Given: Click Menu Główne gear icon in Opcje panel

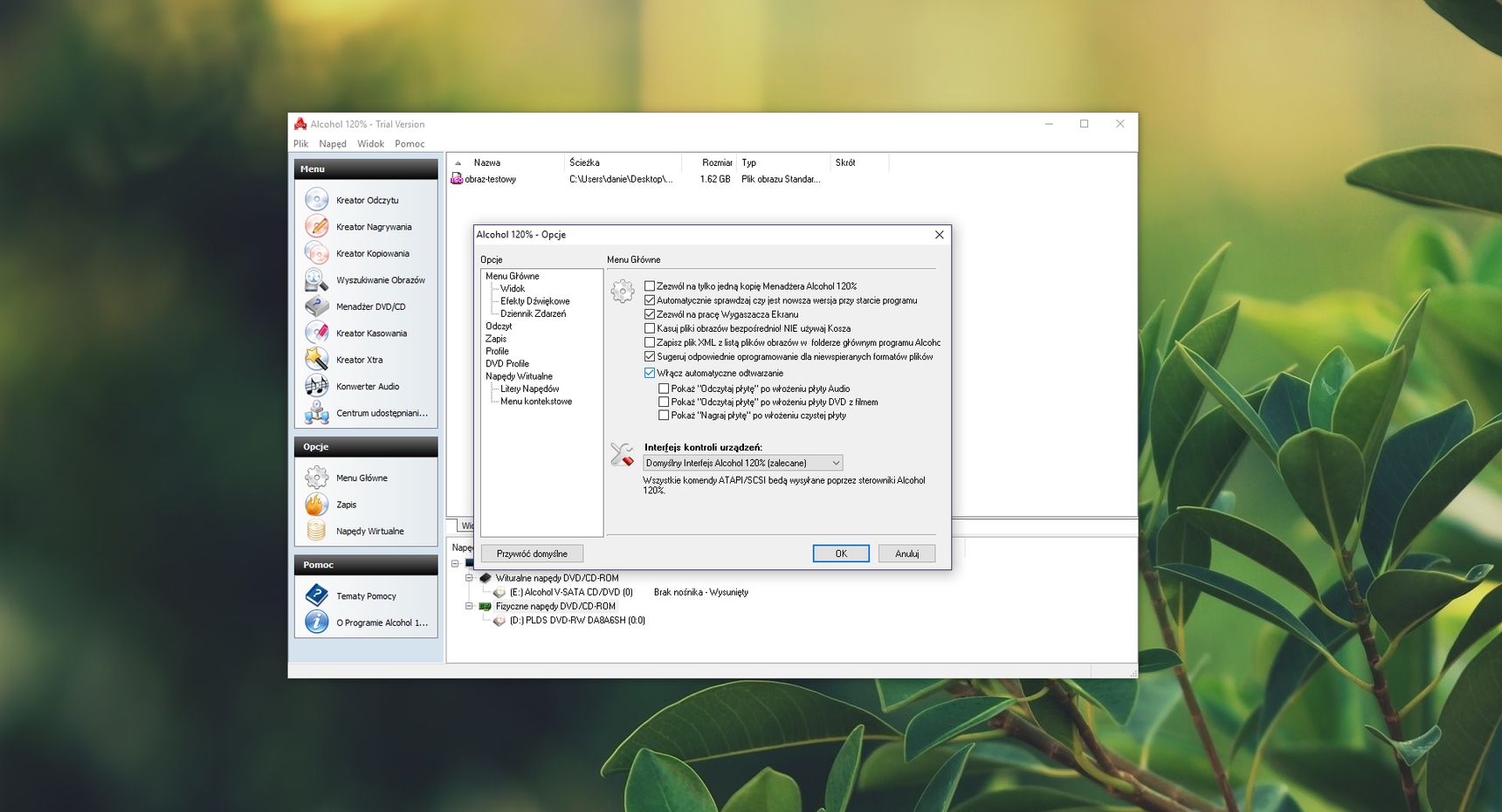Looking at the screenshot, I should point(316,478).
